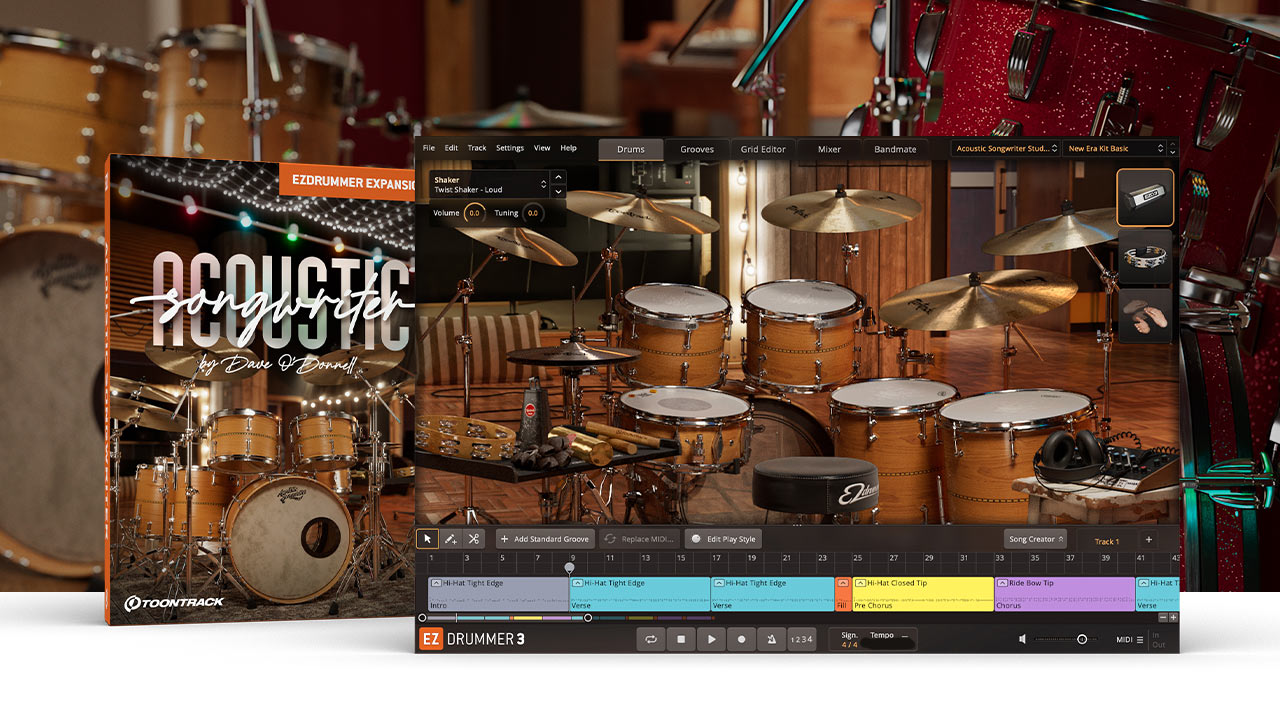Click the Edit Play Style button
Image resolution: width=1280 pixels, height=720 pixels.
pyautogui.click(x=723, y=539)
